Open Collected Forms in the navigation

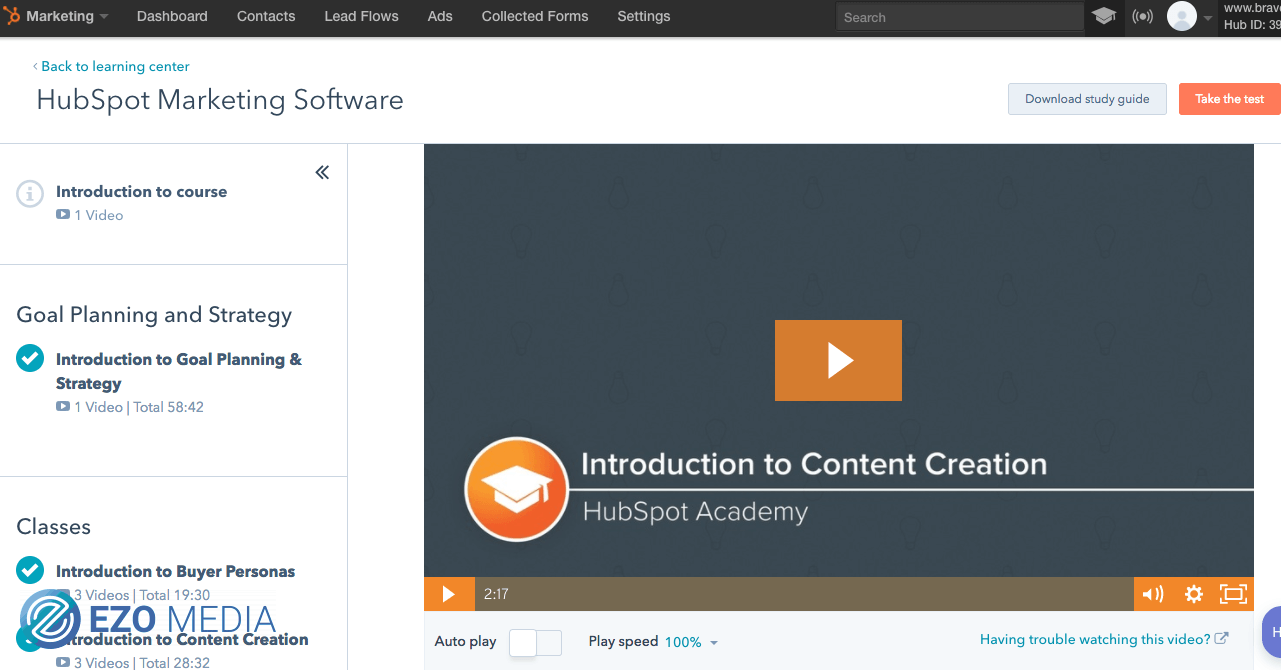(x=535, y=16)
